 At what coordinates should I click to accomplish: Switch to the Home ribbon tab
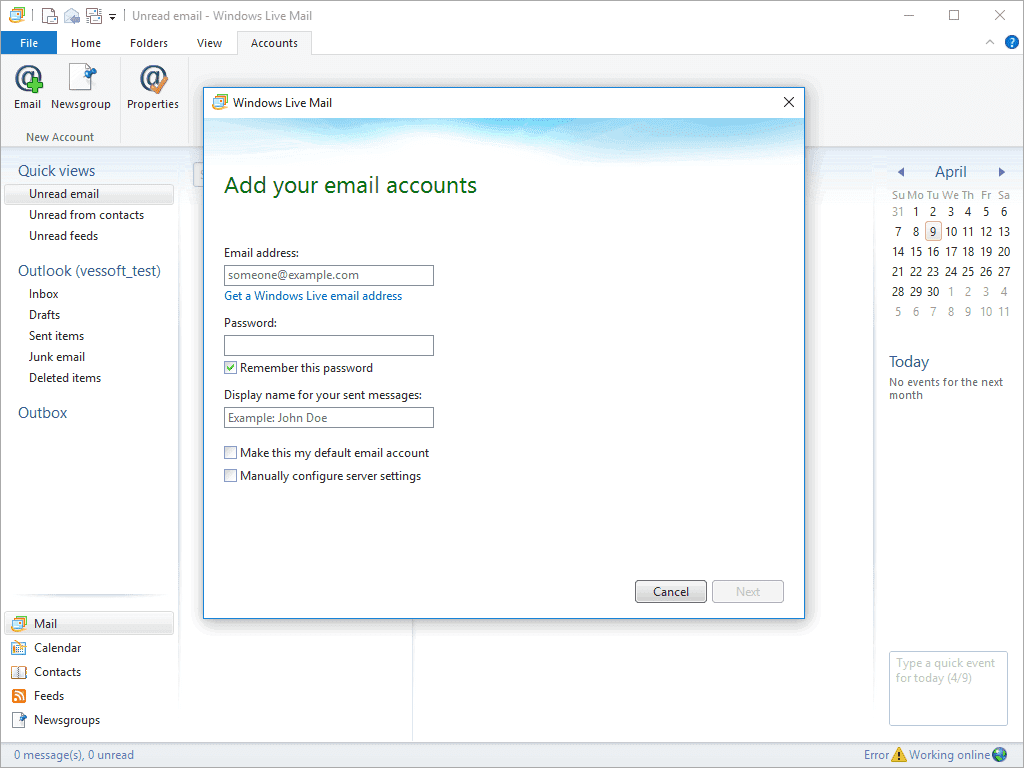click(x=86, y=43)
